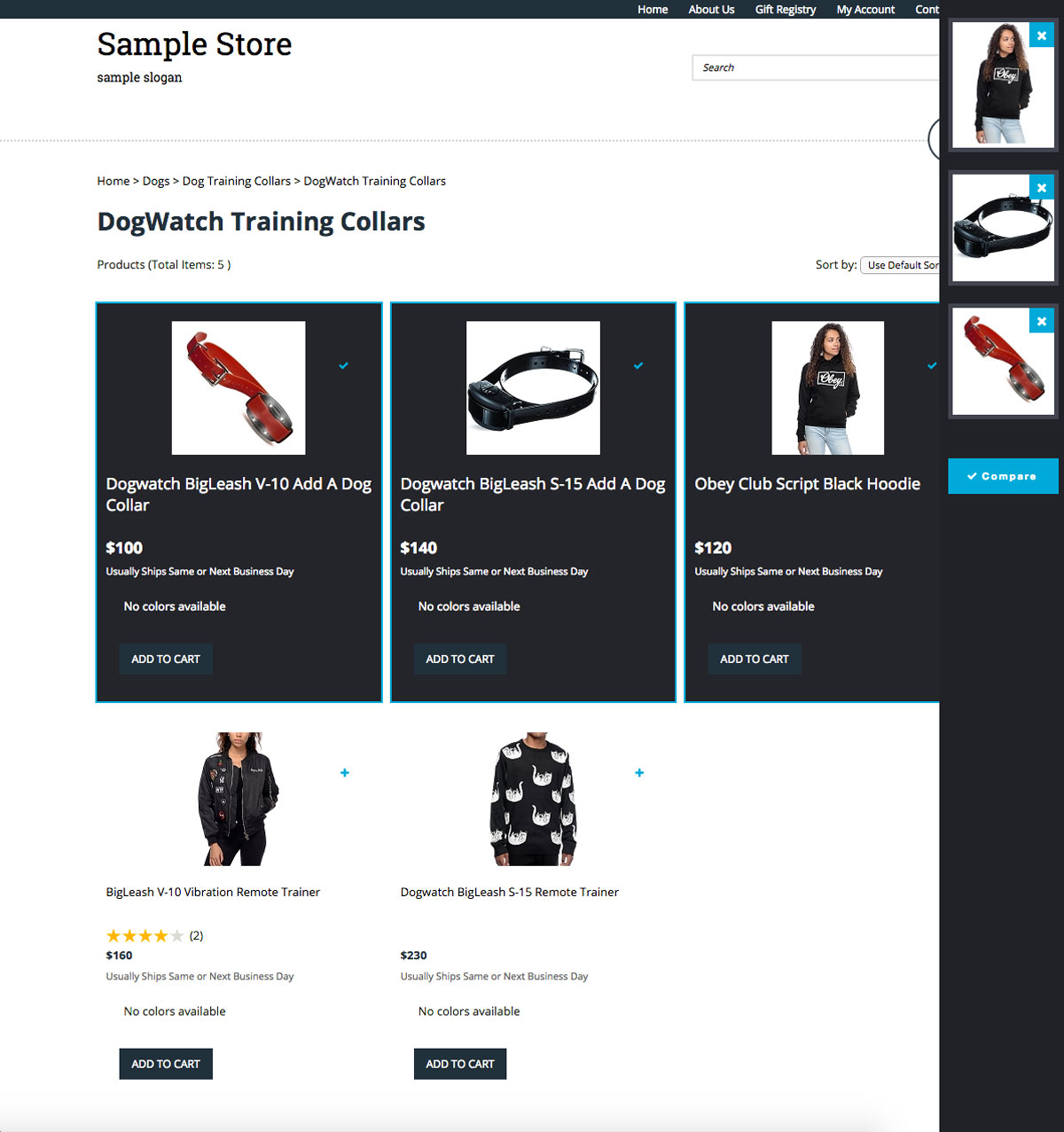
Task: Add the $160 Vibration Remote Trainer to cart
Action: (x=166, y=1064)
